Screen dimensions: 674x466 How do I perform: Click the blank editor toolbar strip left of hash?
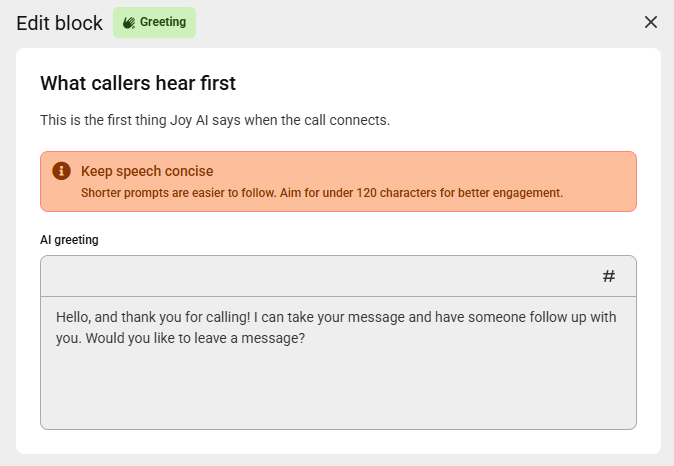[x=300, y=276]
